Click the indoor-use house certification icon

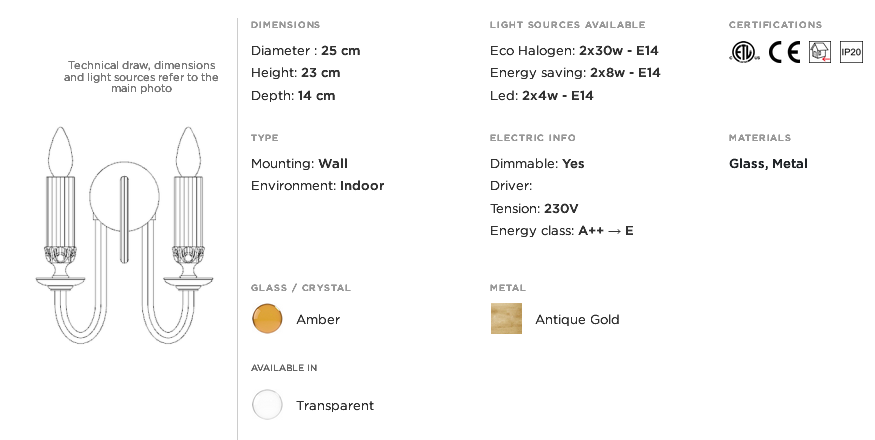click(820, 52)
